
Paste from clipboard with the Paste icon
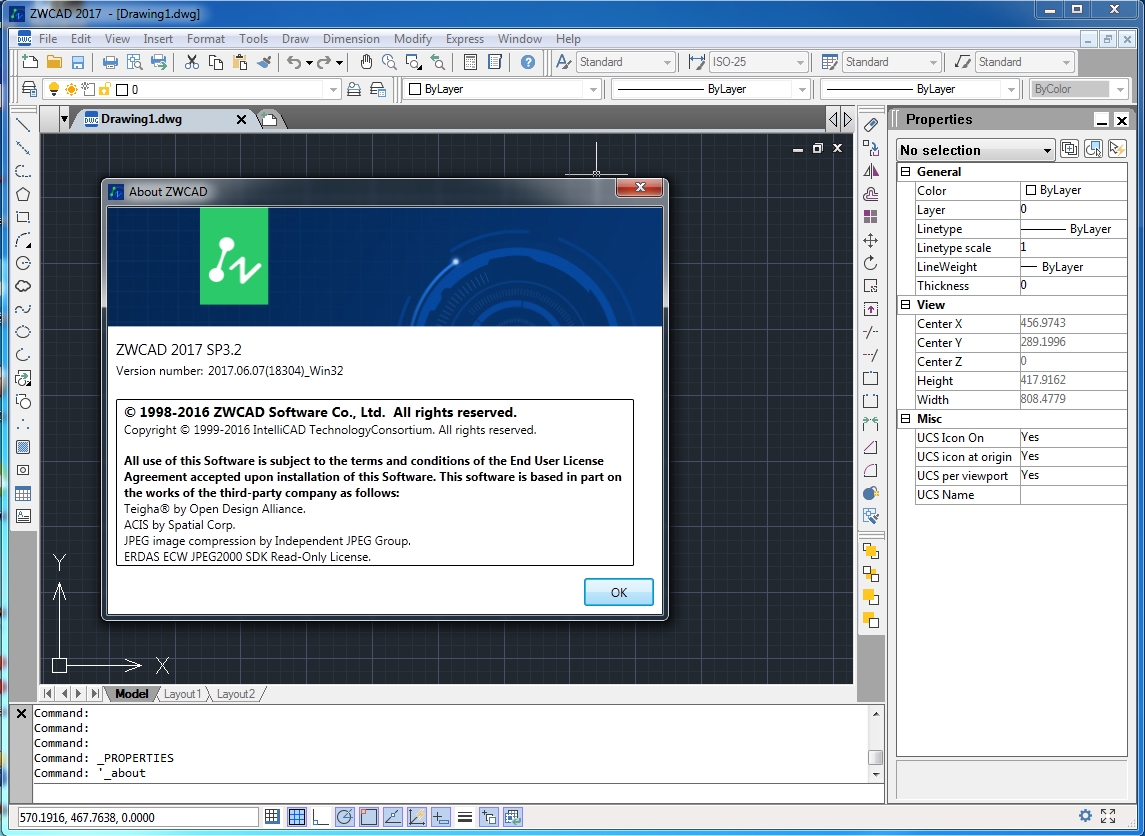240,63
